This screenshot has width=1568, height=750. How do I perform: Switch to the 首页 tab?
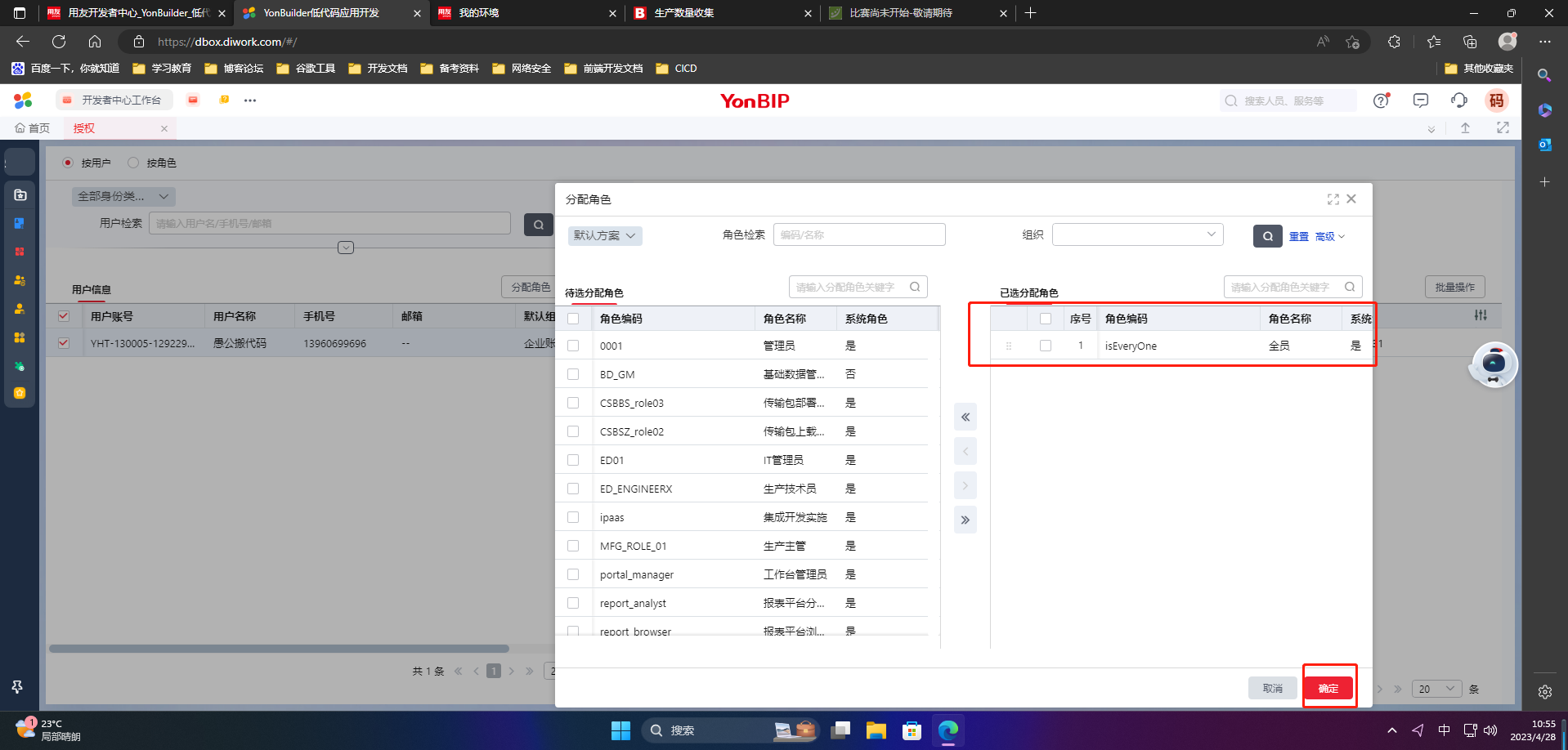pos(33,128)
